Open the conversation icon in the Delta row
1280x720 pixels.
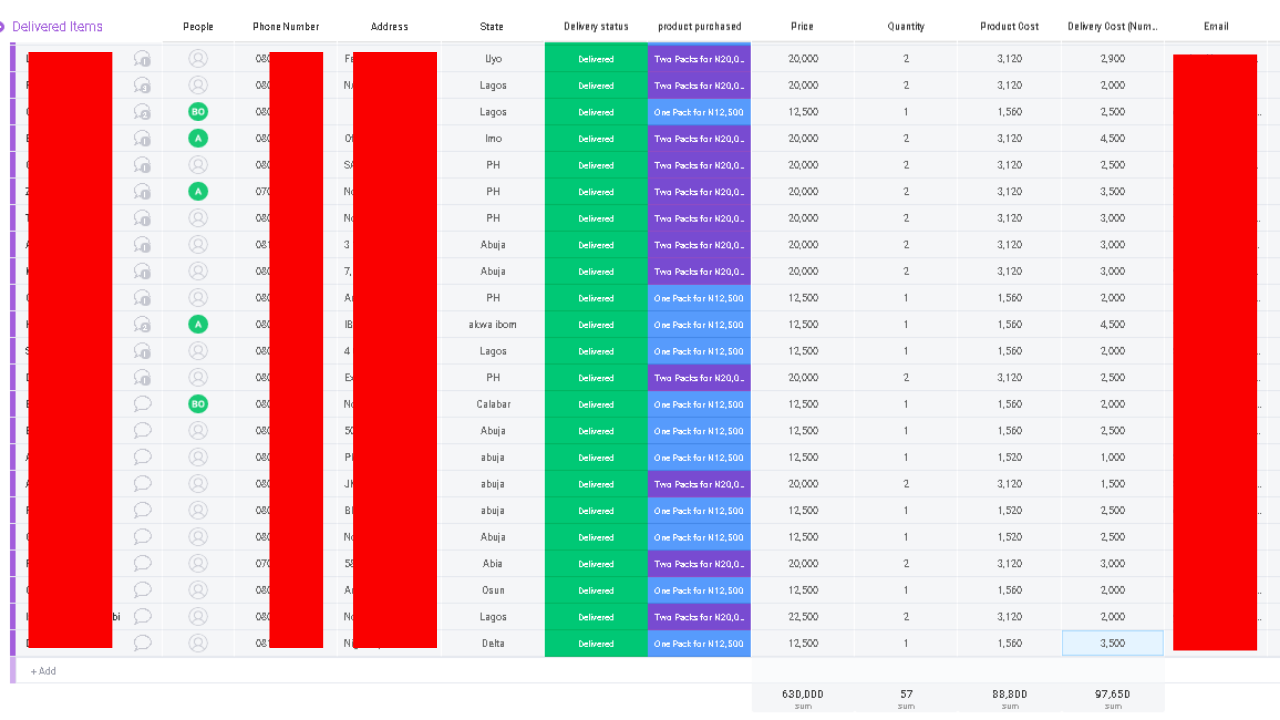point(142,643)
